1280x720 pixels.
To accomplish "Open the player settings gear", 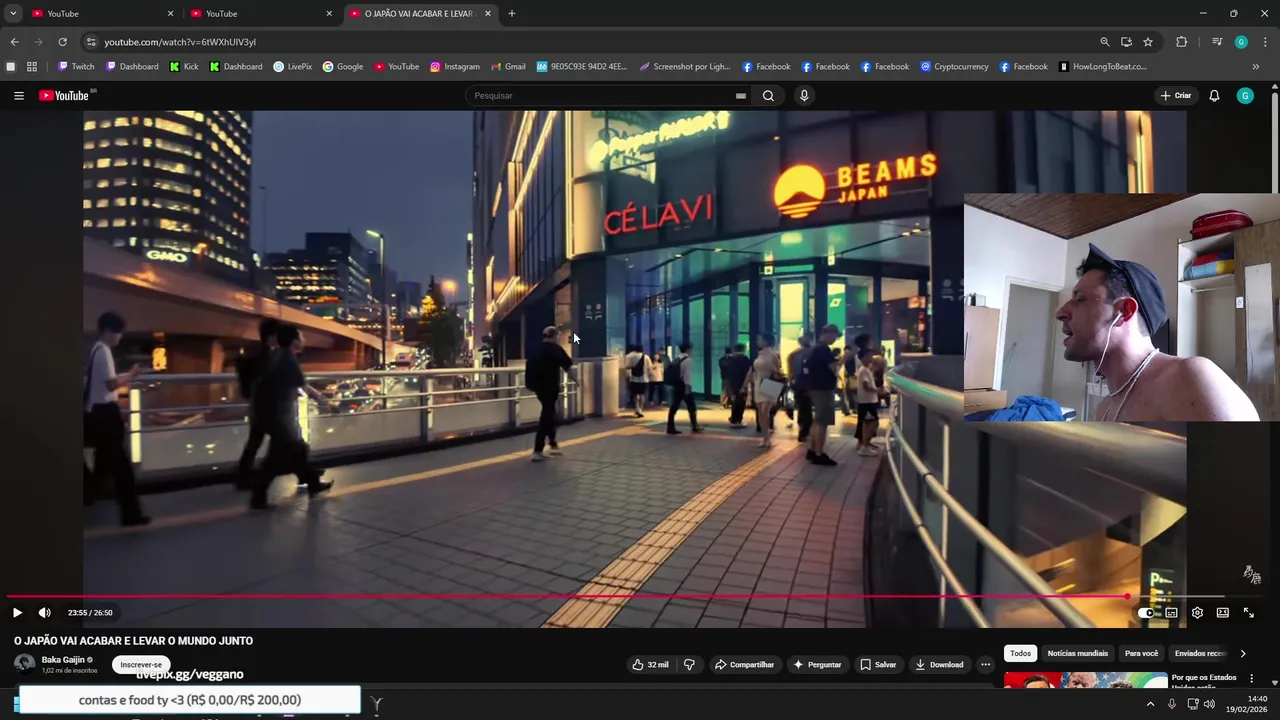I will coord(1197,613).
